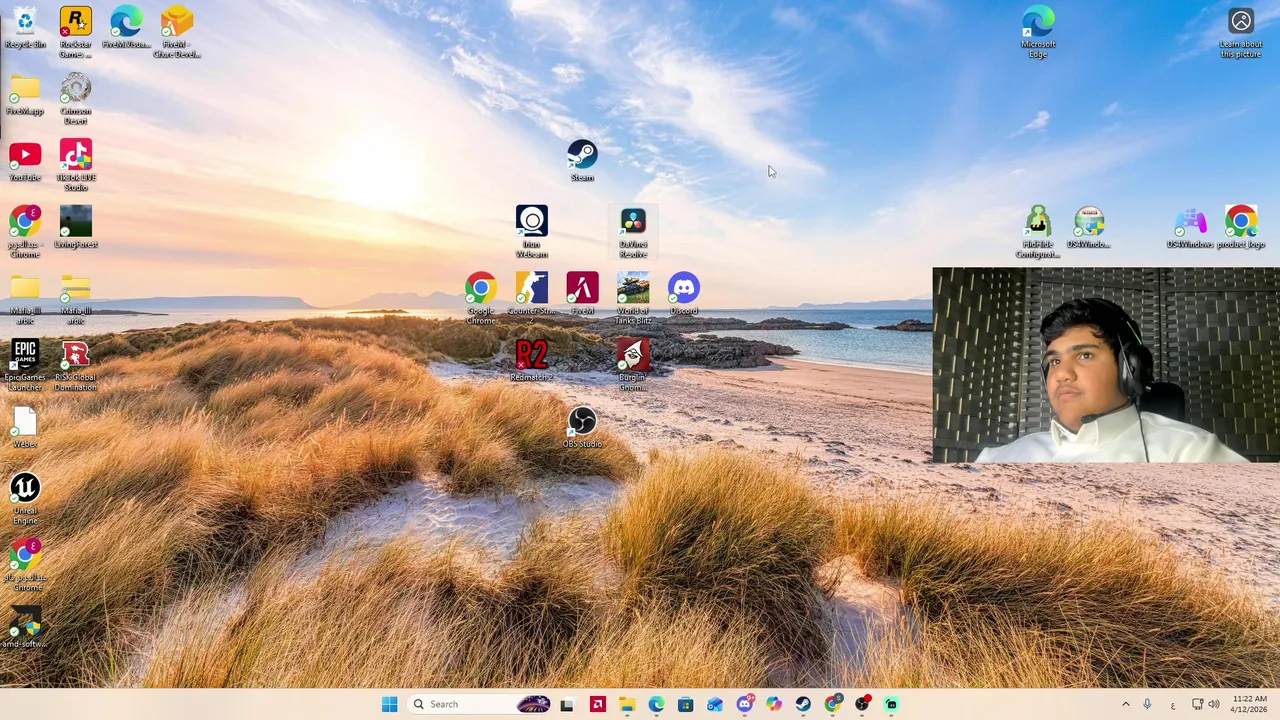Open HidHide Configuration desktop icon
Screen dimensions: 1280x720
tap(1038, 232)
